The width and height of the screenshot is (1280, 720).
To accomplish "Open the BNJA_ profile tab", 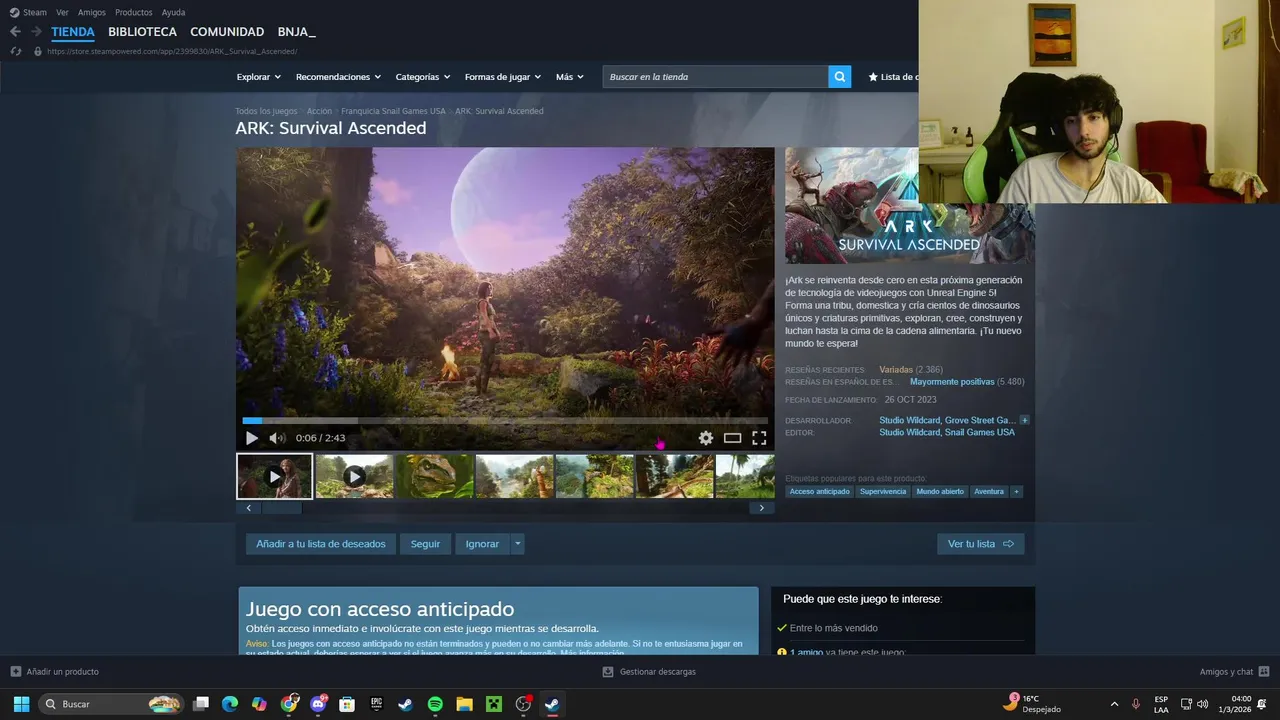I will coord(296,32).
